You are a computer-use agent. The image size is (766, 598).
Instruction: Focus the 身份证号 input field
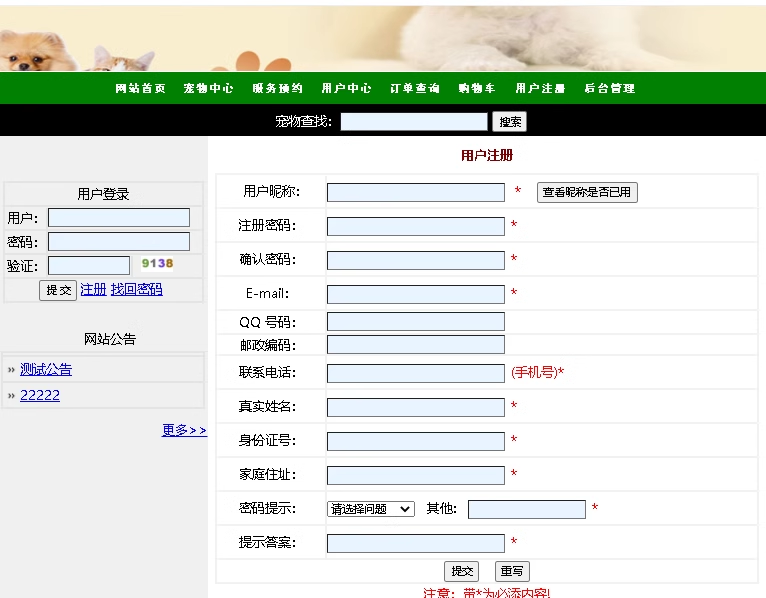pyautogui.click(x=416, y=441)
